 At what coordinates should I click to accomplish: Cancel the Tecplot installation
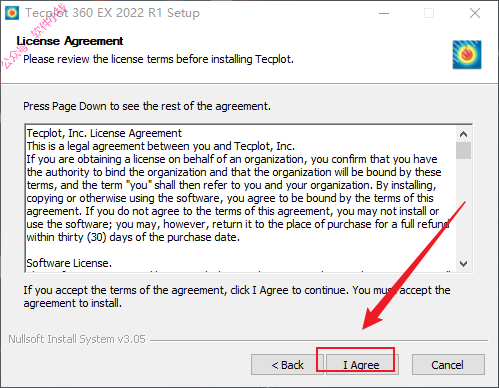tap(448, 365)
